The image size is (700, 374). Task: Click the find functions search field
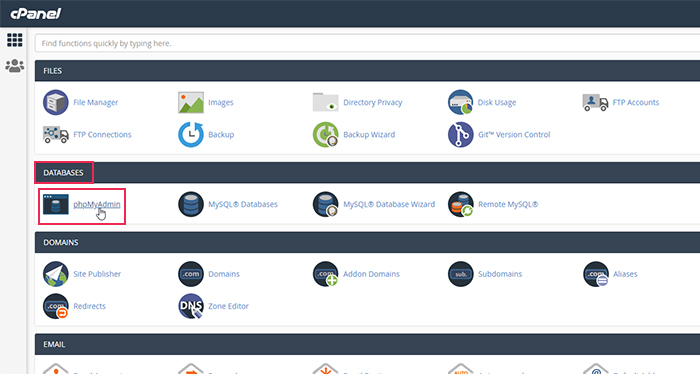pos(367,43)
